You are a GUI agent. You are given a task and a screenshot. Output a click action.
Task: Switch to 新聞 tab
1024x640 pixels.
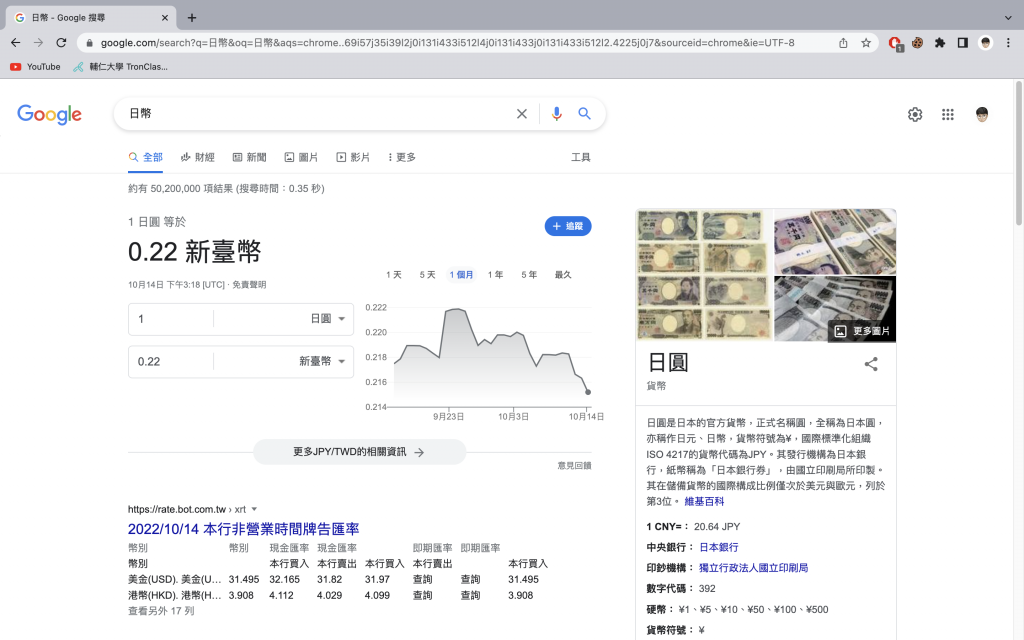point(249,157)
